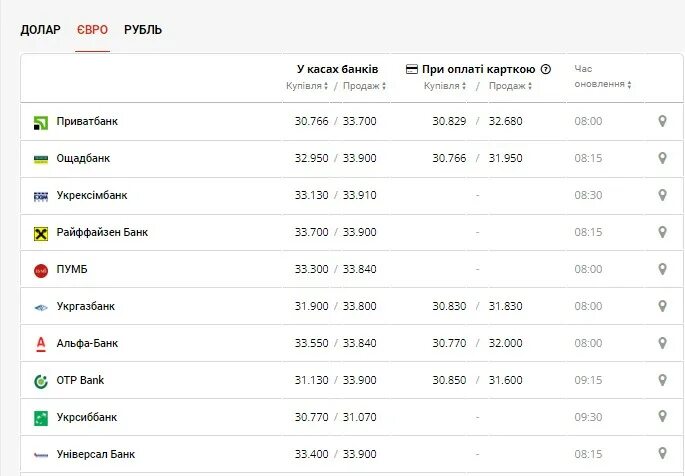Open the РУБЛЬ currency tab
This screenshot has width=685, height=476.
143,30
